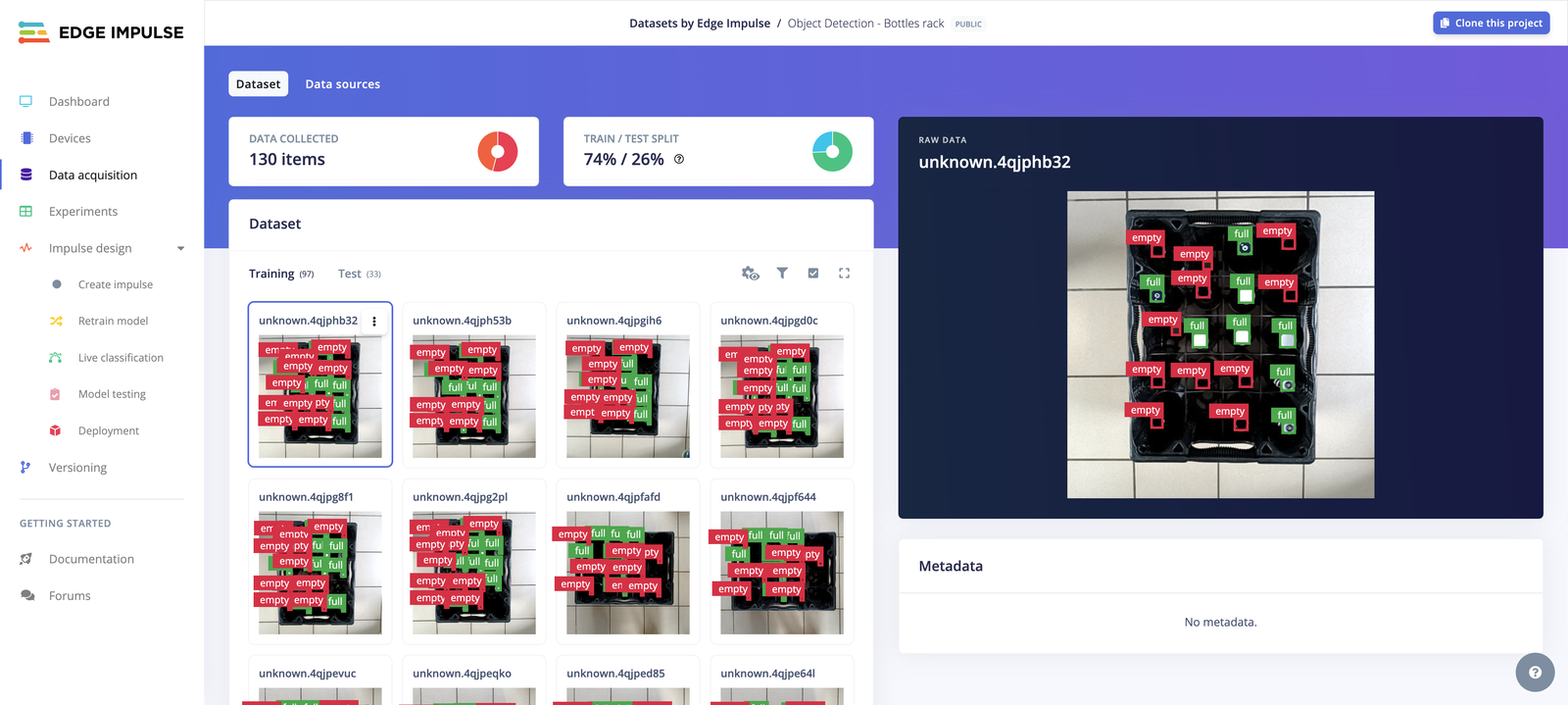
Task: Click the Forums label in sidebar
Action: 70,595
